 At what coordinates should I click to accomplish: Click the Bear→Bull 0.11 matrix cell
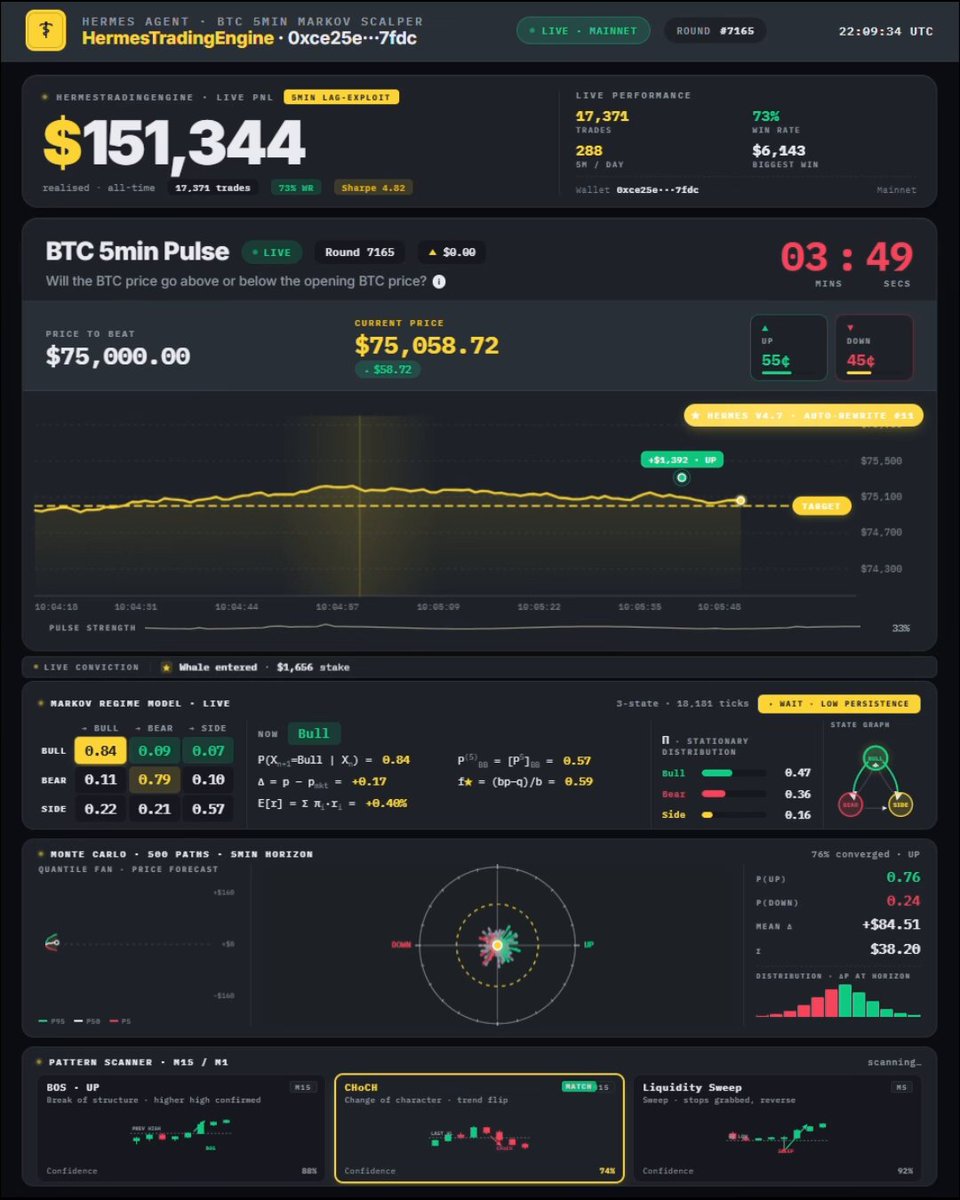(x=100, y=780)
